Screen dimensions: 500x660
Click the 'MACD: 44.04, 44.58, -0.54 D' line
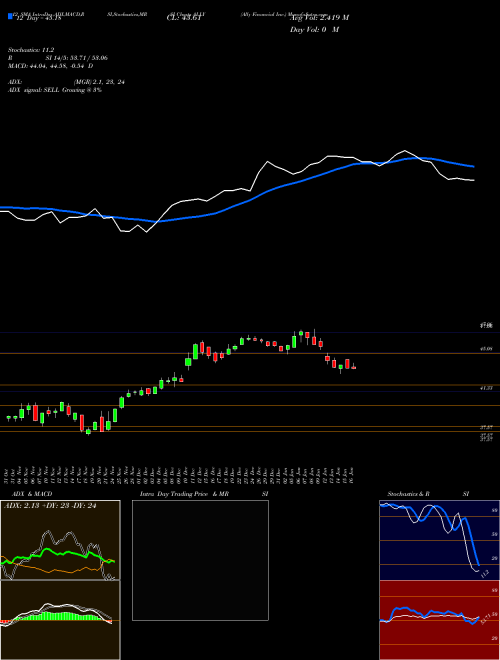pos(51,66)
